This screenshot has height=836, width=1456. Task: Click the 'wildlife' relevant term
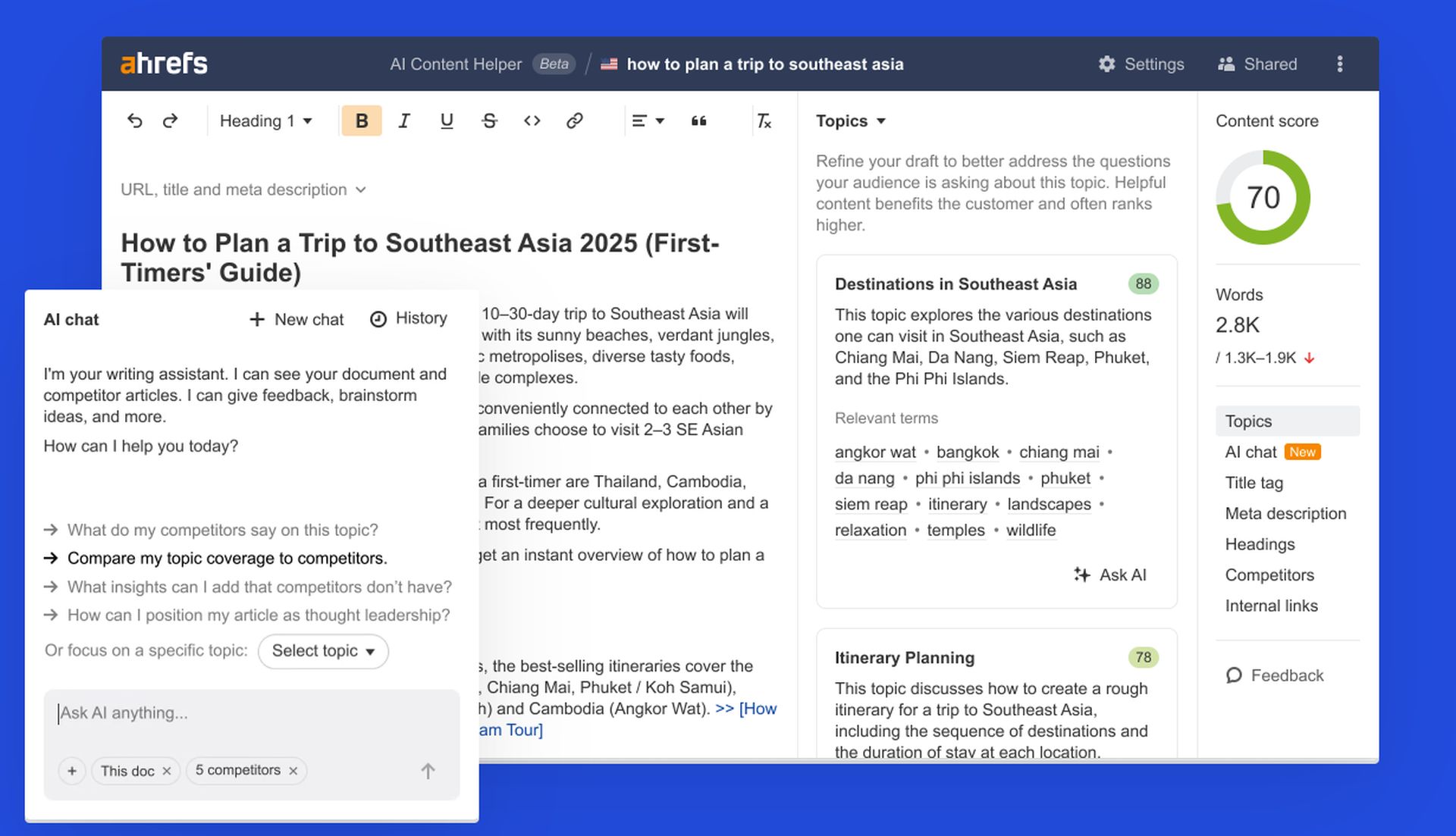[1031, 531]
